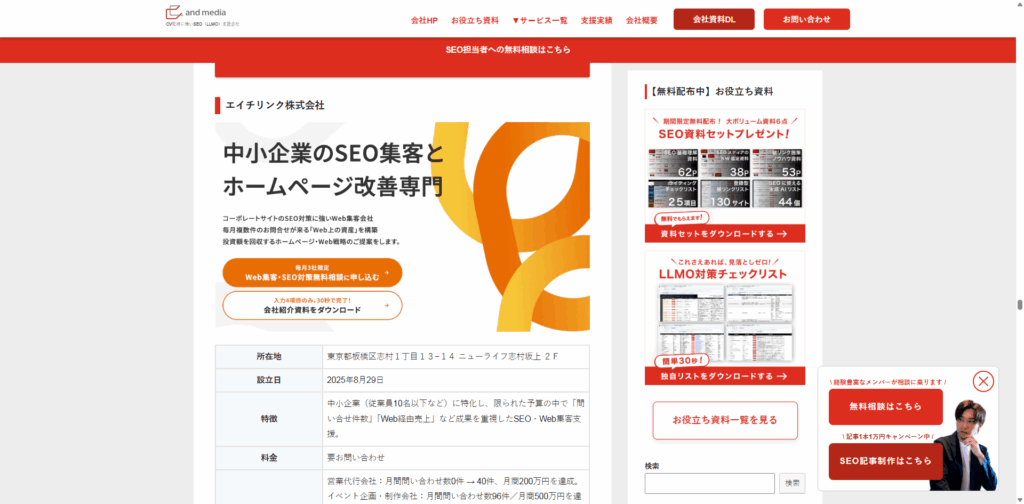Click 無料相談はこちら in the floating popup

885,407
